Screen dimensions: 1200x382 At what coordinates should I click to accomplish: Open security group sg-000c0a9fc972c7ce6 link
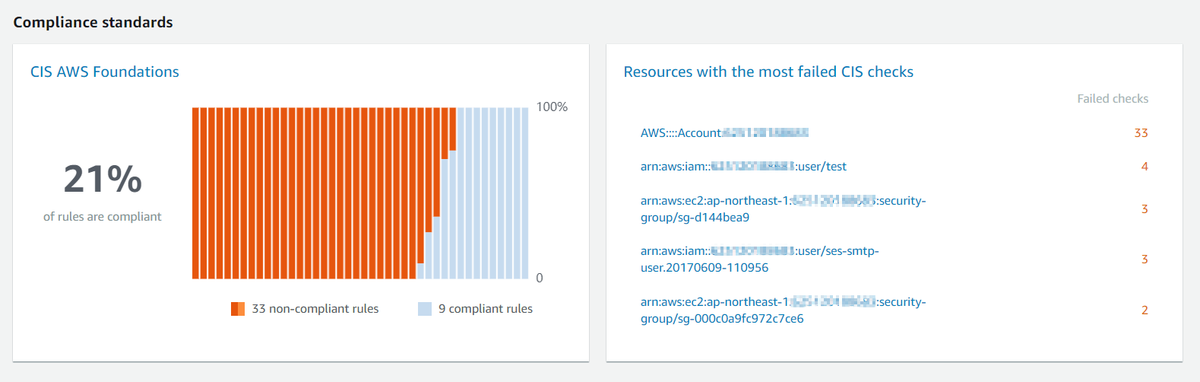(783, 310)
